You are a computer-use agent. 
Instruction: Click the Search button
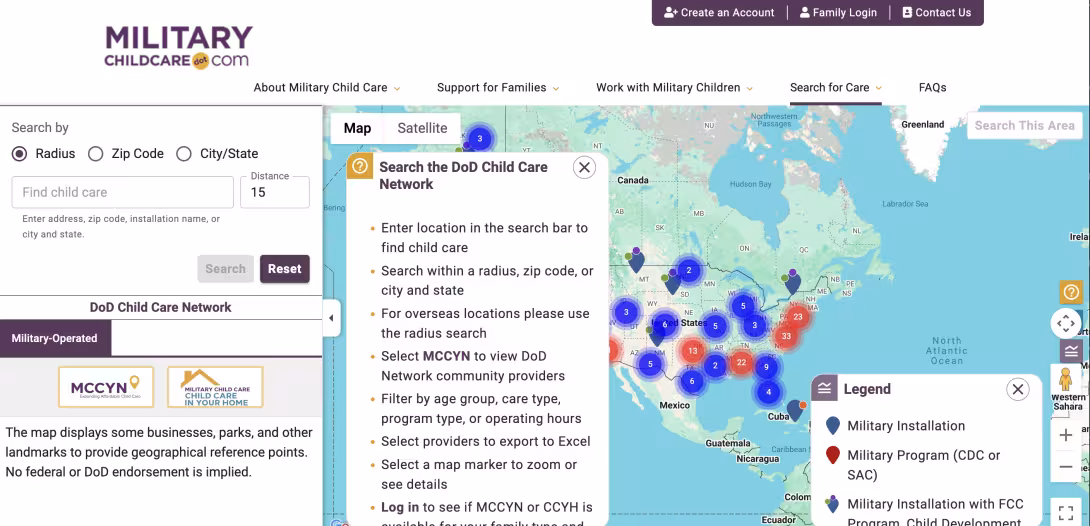pyautogui.click(x=225, y=269)
